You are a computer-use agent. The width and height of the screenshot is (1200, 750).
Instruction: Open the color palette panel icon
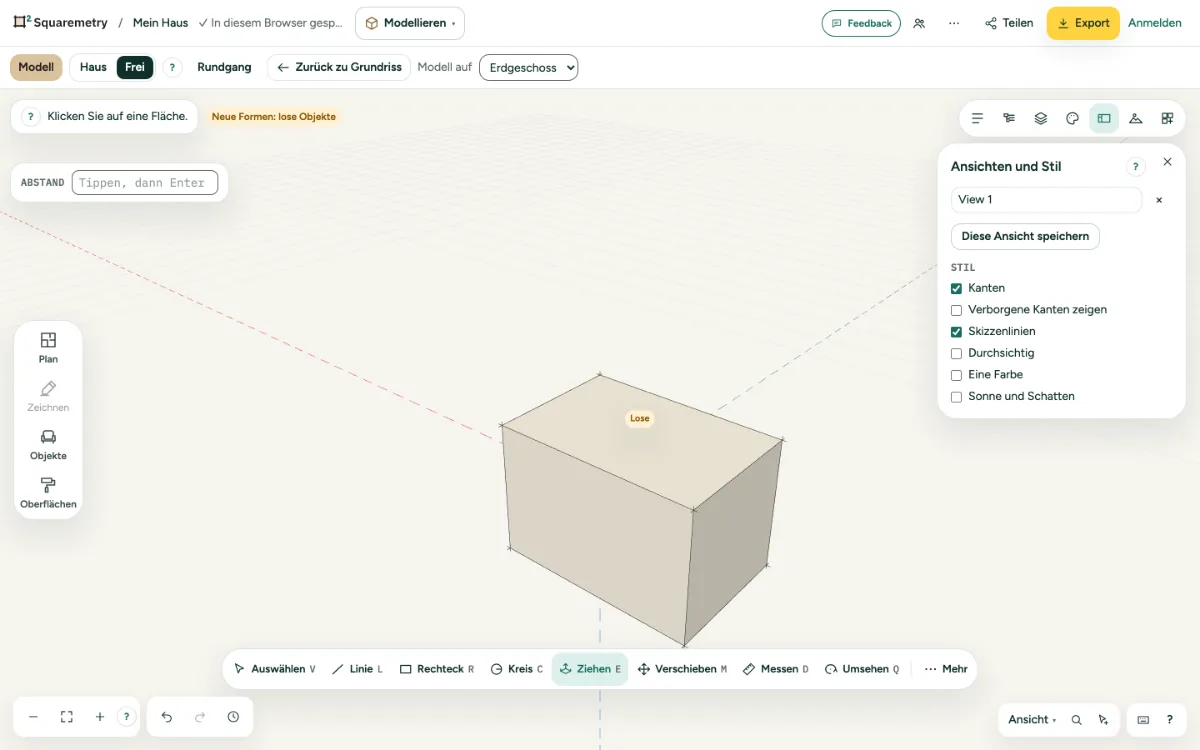click(1072, 118)
